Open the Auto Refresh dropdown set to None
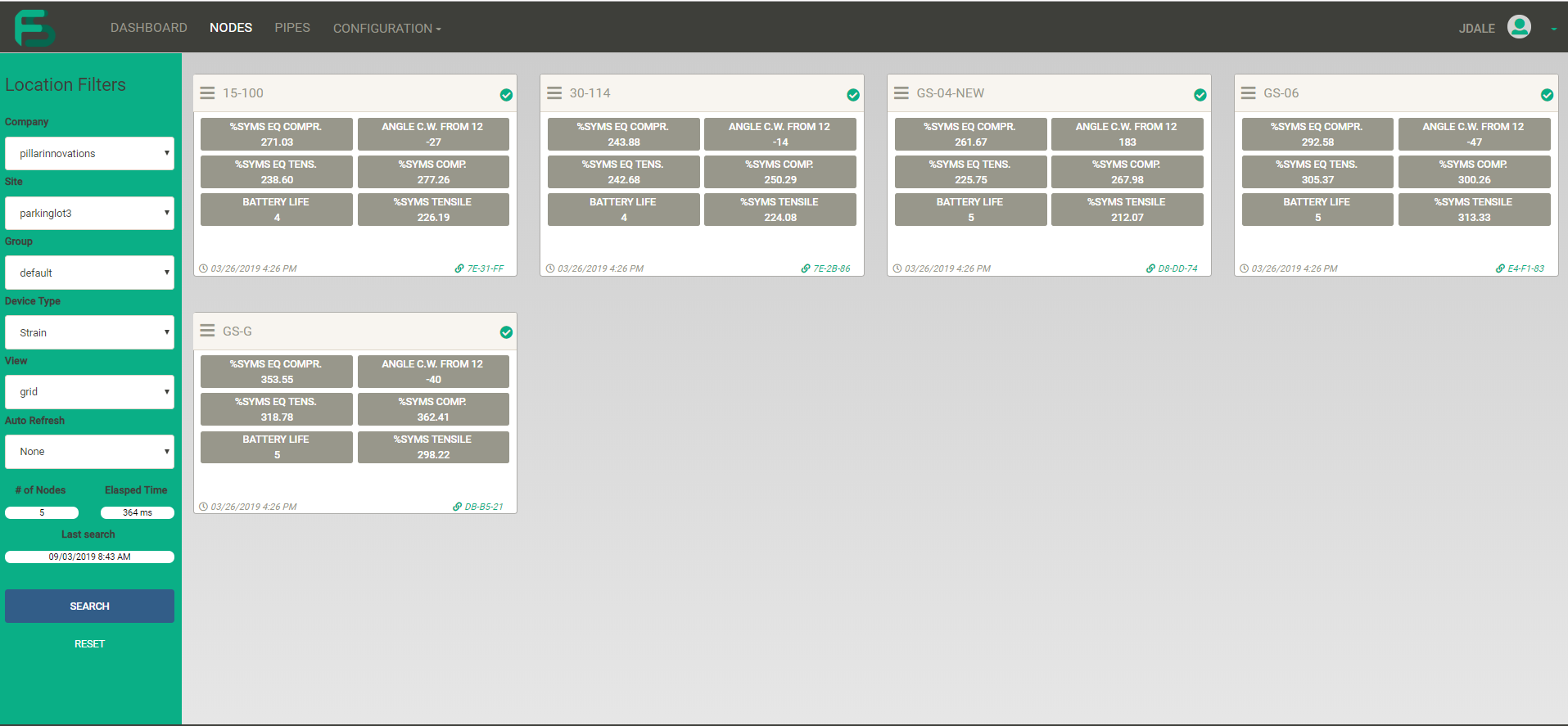The image size is (1568, 726). (x=89, y=452)
